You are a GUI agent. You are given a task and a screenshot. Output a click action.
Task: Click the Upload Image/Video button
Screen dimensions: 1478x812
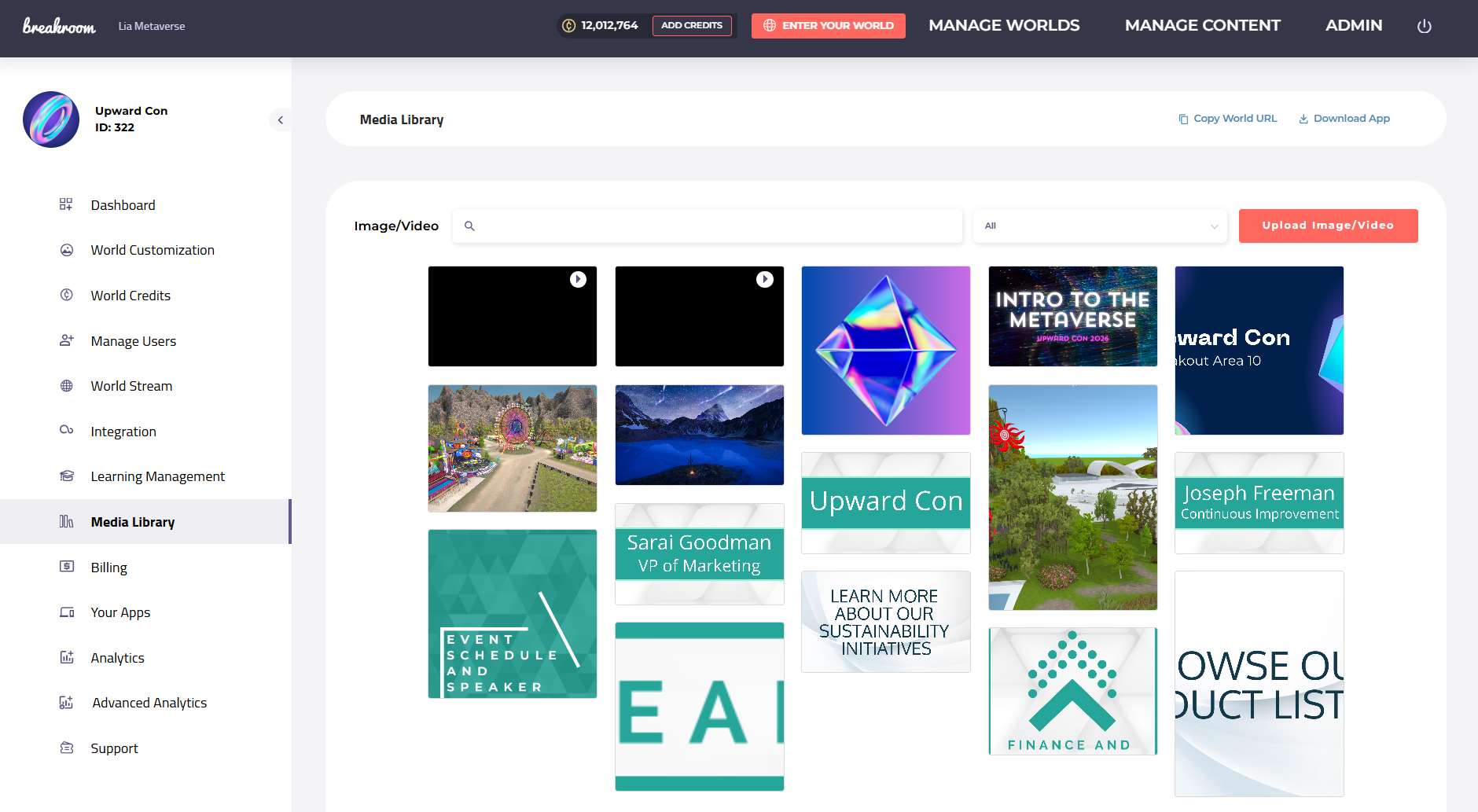tap(1329, 226)
